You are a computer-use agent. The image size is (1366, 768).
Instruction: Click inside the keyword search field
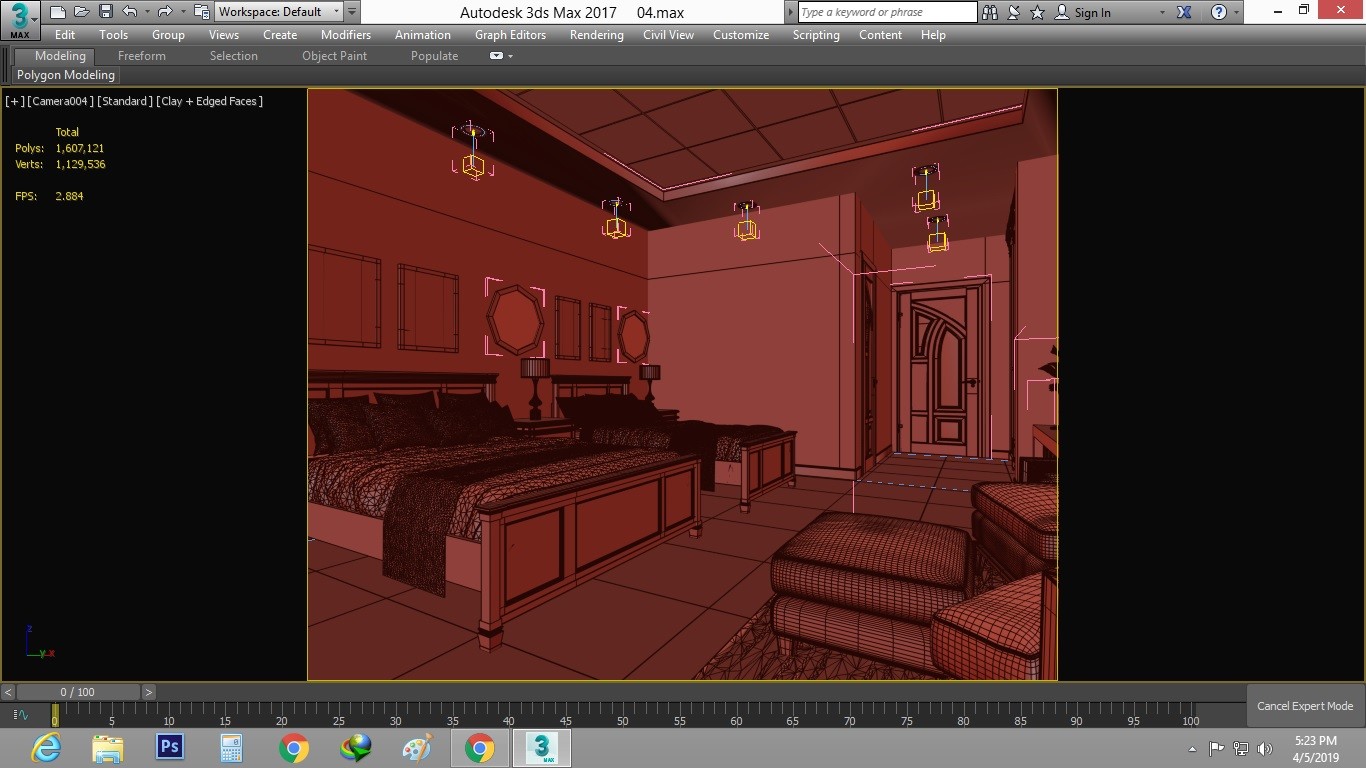(x=885, y=12)
